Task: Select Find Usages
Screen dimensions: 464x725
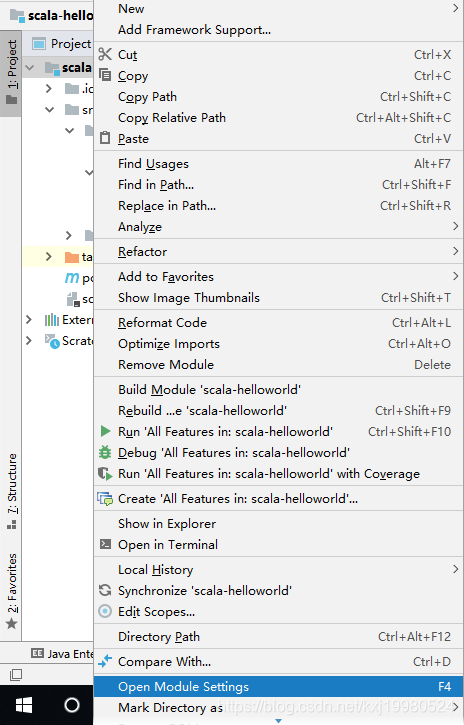Action: click(279, 163)
